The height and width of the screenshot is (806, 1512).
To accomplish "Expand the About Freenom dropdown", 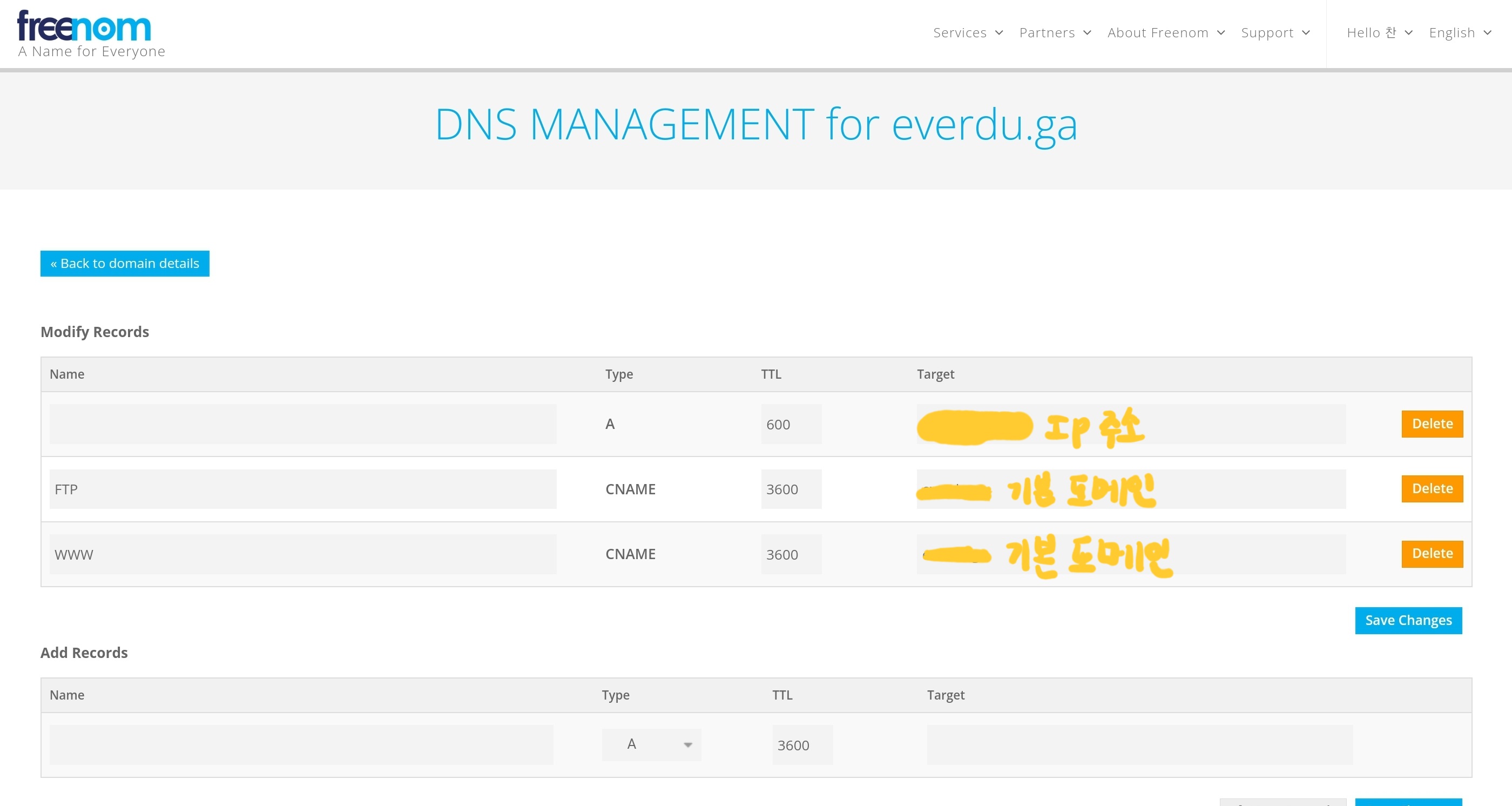I will pyautogui.click(x=1165, y=33).
